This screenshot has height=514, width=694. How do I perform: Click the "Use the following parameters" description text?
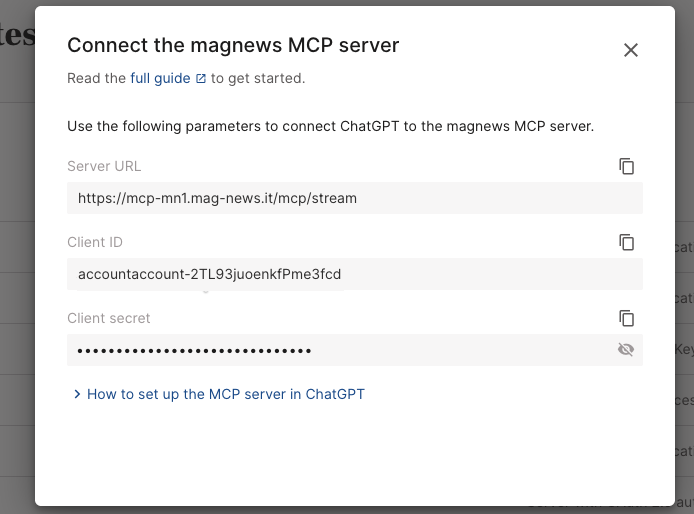pos(330,126)
